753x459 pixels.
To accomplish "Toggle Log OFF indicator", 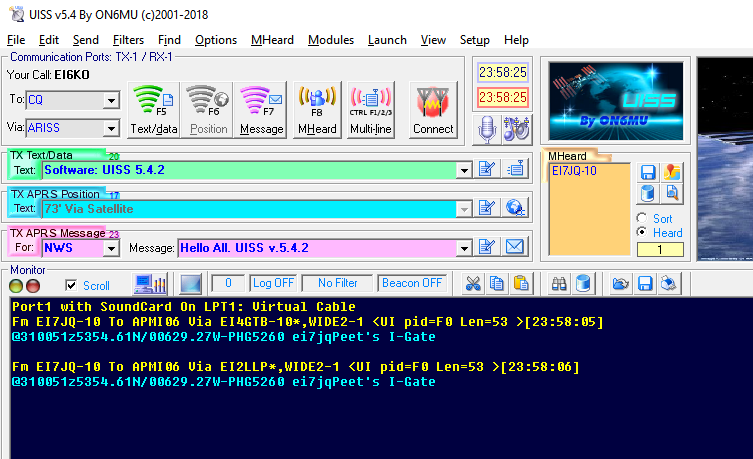I will 273,283.
